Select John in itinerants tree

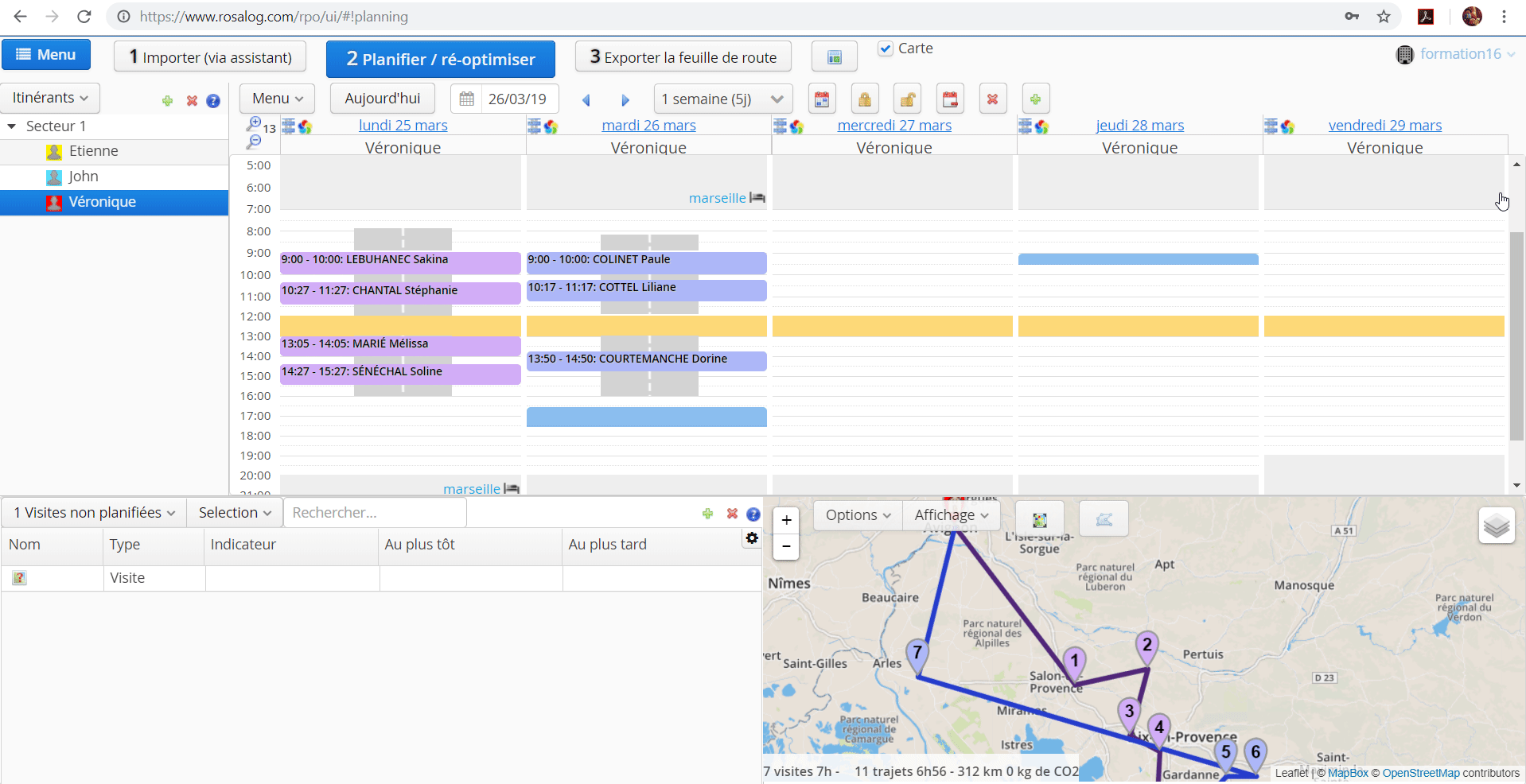click(x=114, y=177)
